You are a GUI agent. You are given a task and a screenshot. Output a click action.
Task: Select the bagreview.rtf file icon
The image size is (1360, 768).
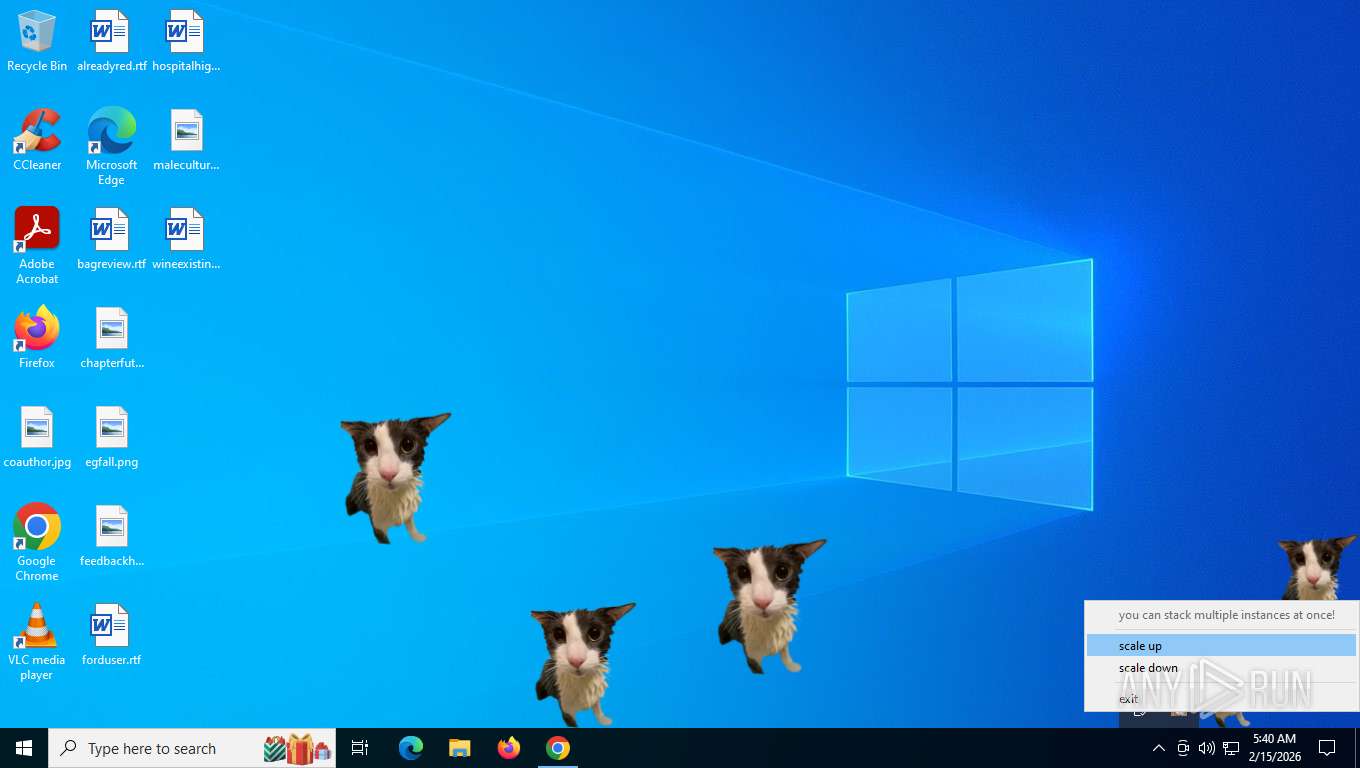click(x=111, y=240)
